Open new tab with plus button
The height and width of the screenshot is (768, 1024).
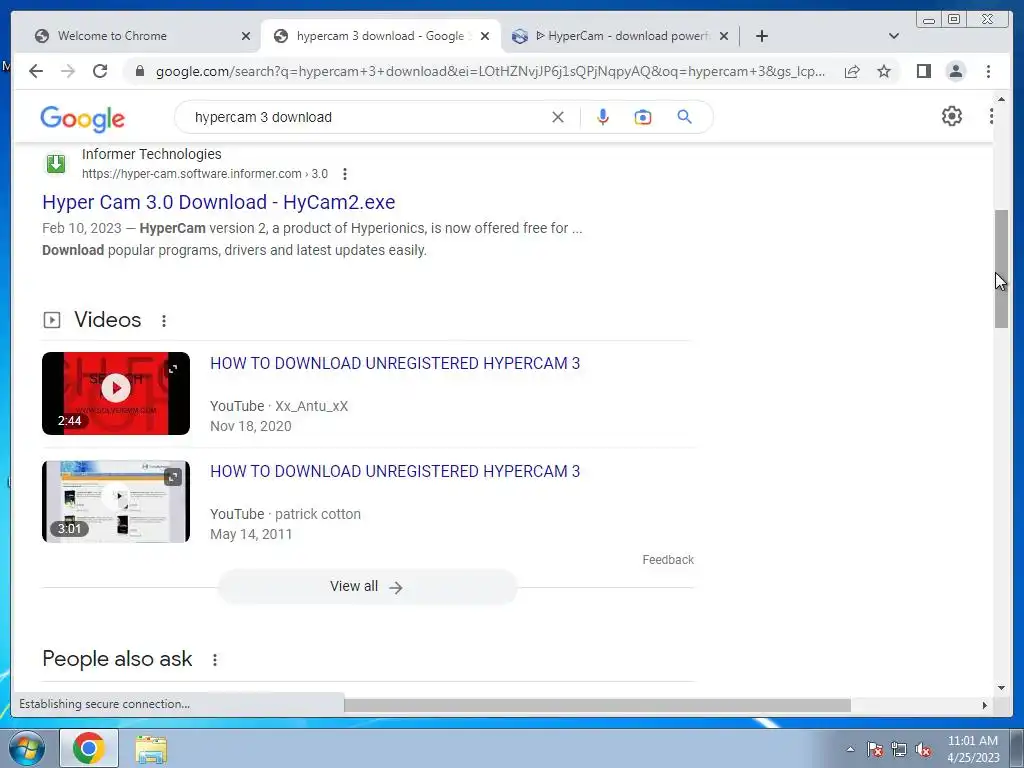click(761, 36)
